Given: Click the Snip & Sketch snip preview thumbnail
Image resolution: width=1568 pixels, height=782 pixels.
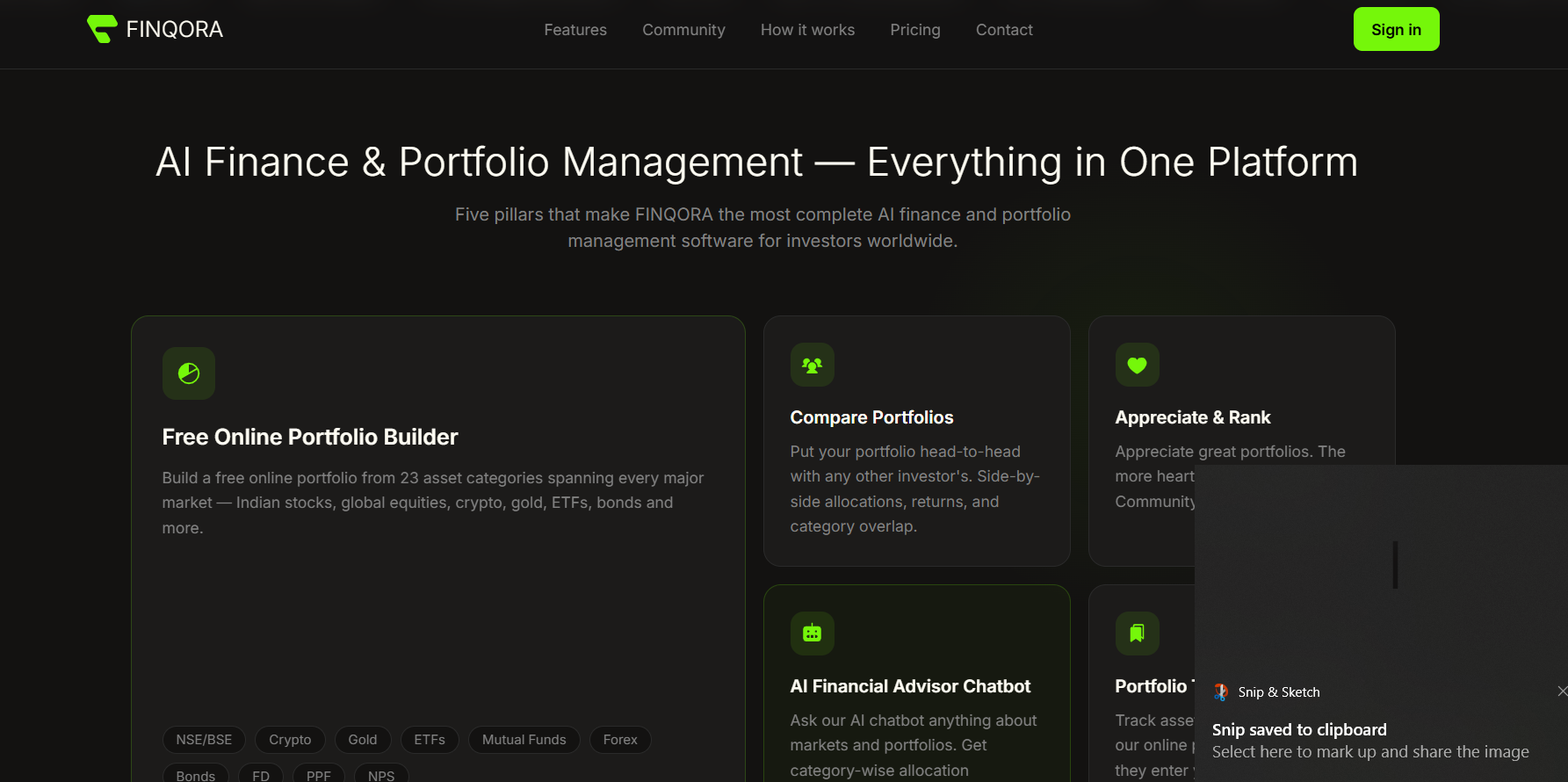Looking at the screenshot, I should [x=1381, y=568].
